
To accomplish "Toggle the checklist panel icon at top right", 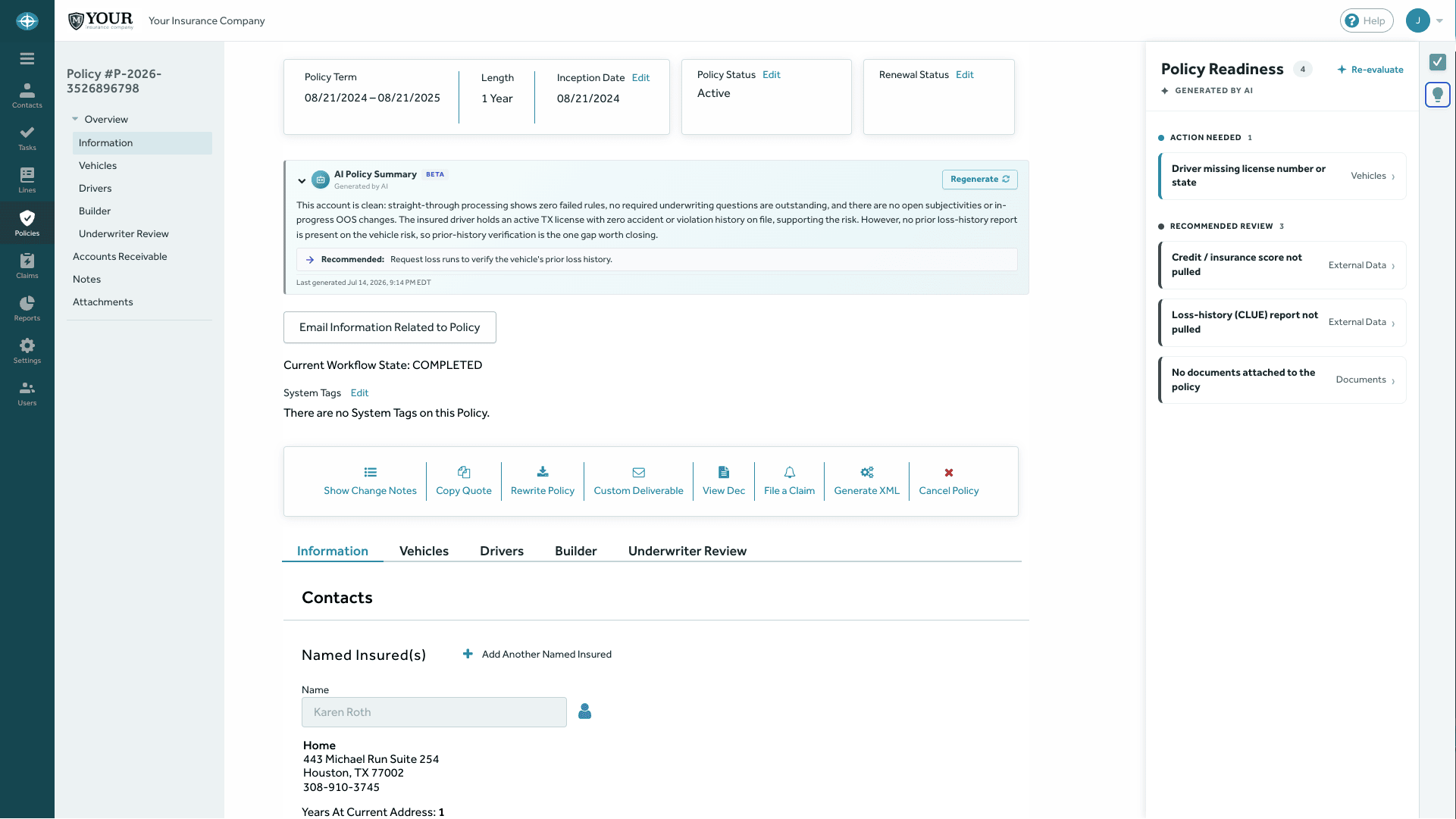I will (1438, 62).
